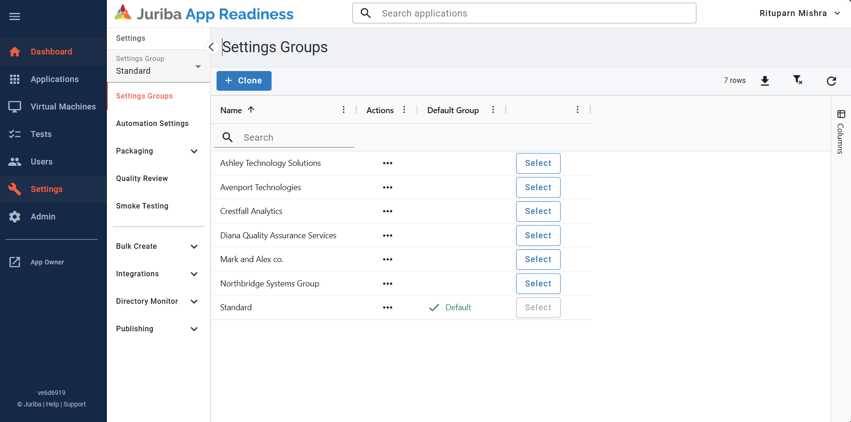Clear all filters icon
This screenshot has height=422, width=851.
[x=797, y=81]
